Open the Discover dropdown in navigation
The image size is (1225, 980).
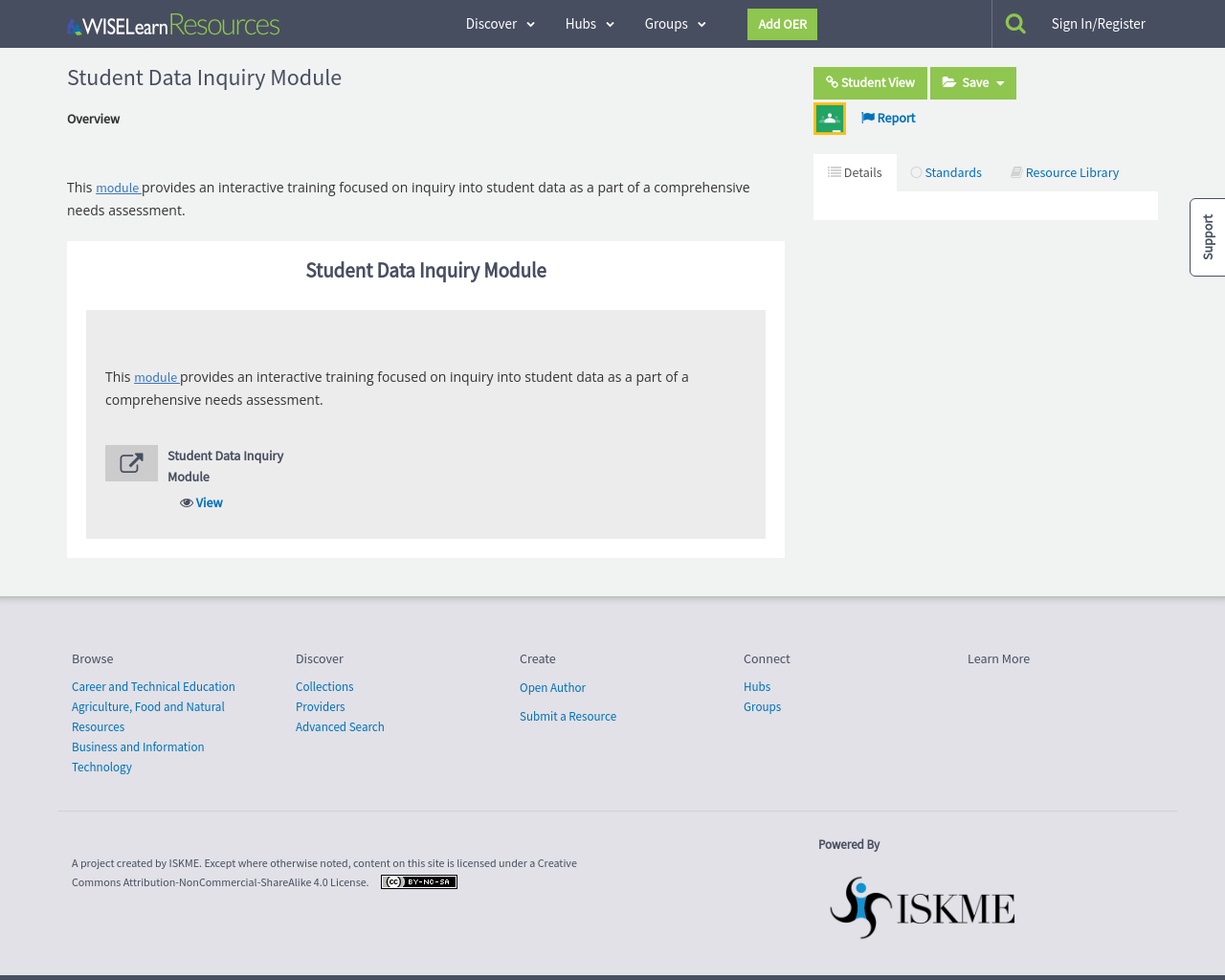point(499,23)
